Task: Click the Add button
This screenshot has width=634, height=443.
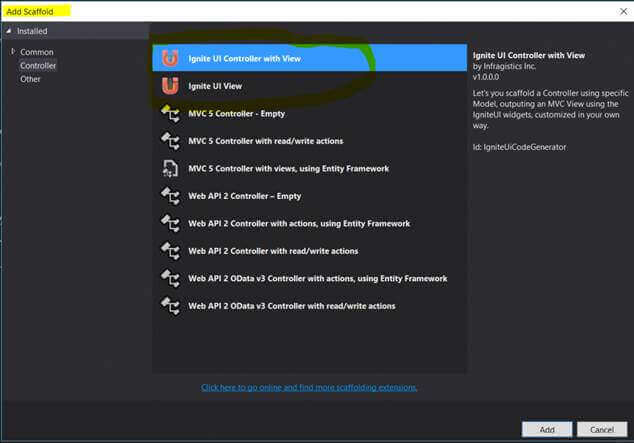Action: click(x=547, y=429)
